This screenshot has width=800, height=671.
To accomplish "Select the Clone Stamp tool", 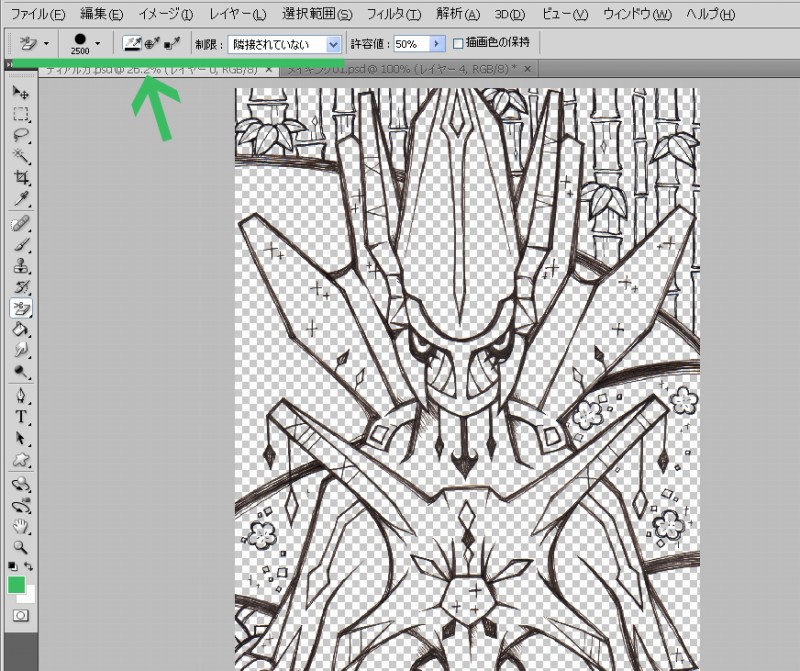I will [x=20, y=266].
